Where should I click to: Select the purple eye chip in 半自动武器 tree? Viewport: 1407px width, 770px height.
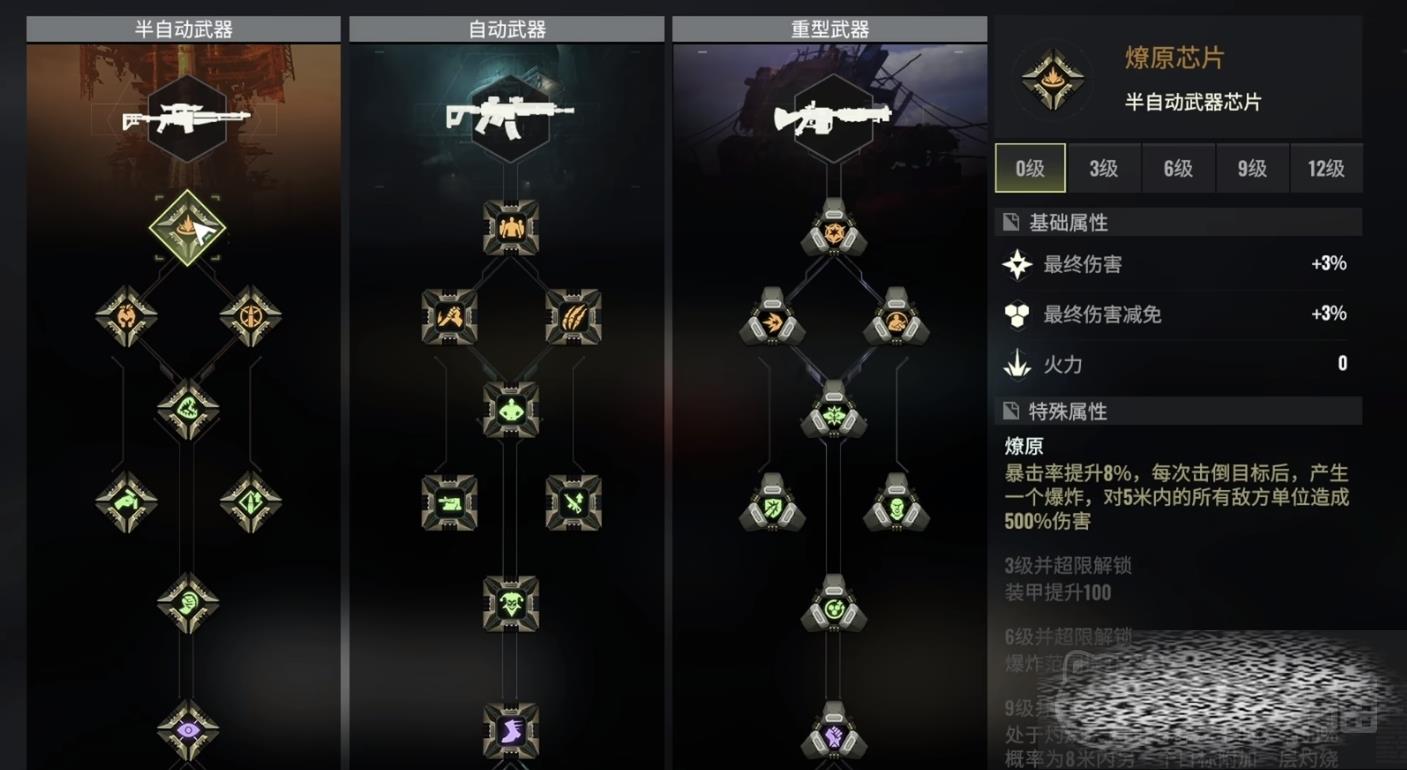point(188,730)
